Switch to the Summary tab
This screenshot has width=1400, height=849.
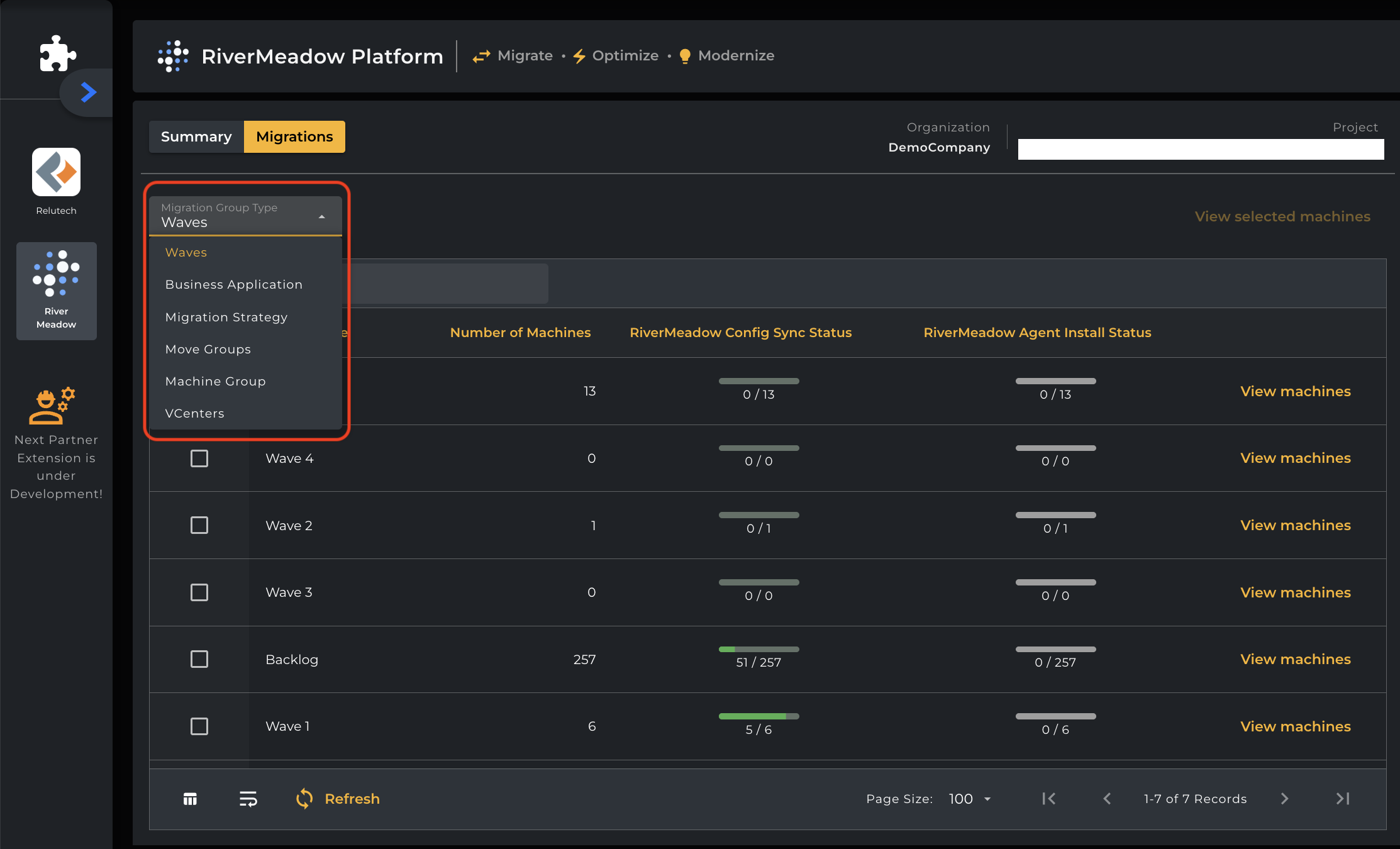(196, 136)
